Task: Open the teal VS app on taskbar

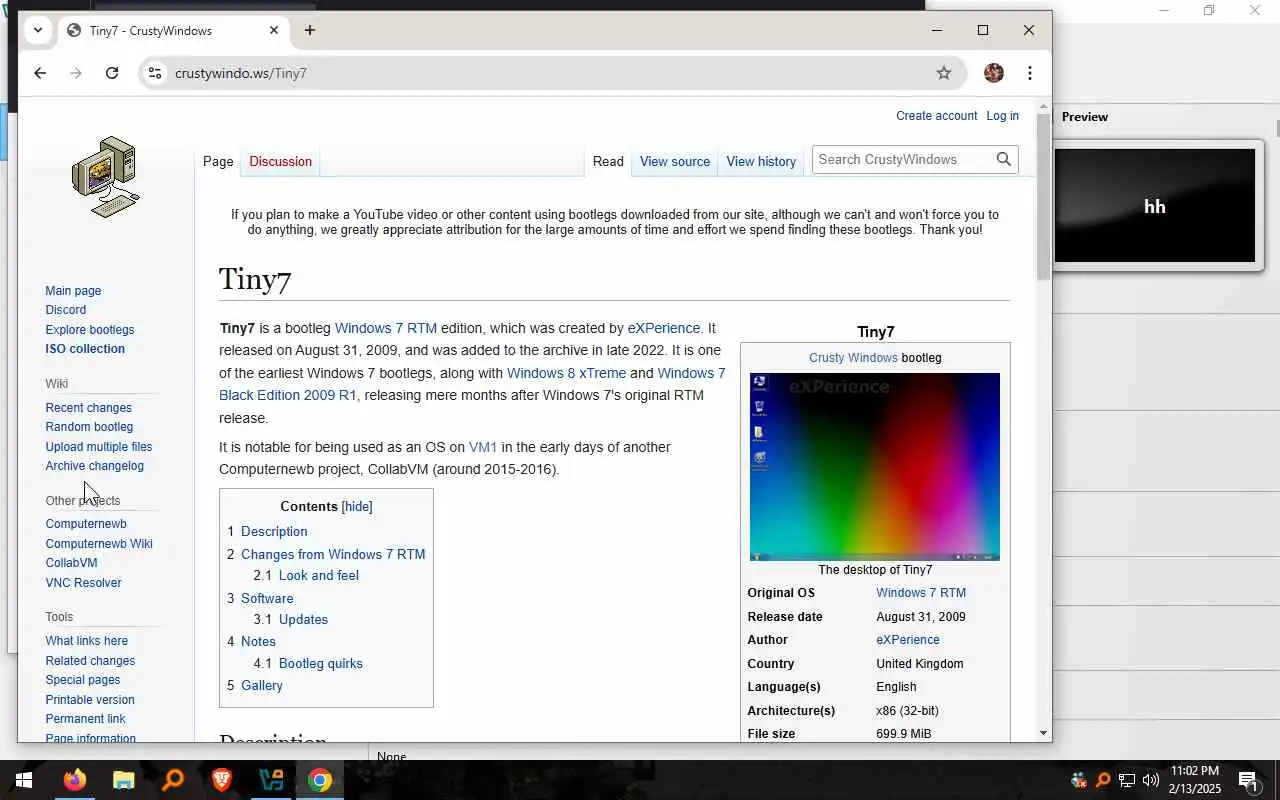Action: [271, 780]
